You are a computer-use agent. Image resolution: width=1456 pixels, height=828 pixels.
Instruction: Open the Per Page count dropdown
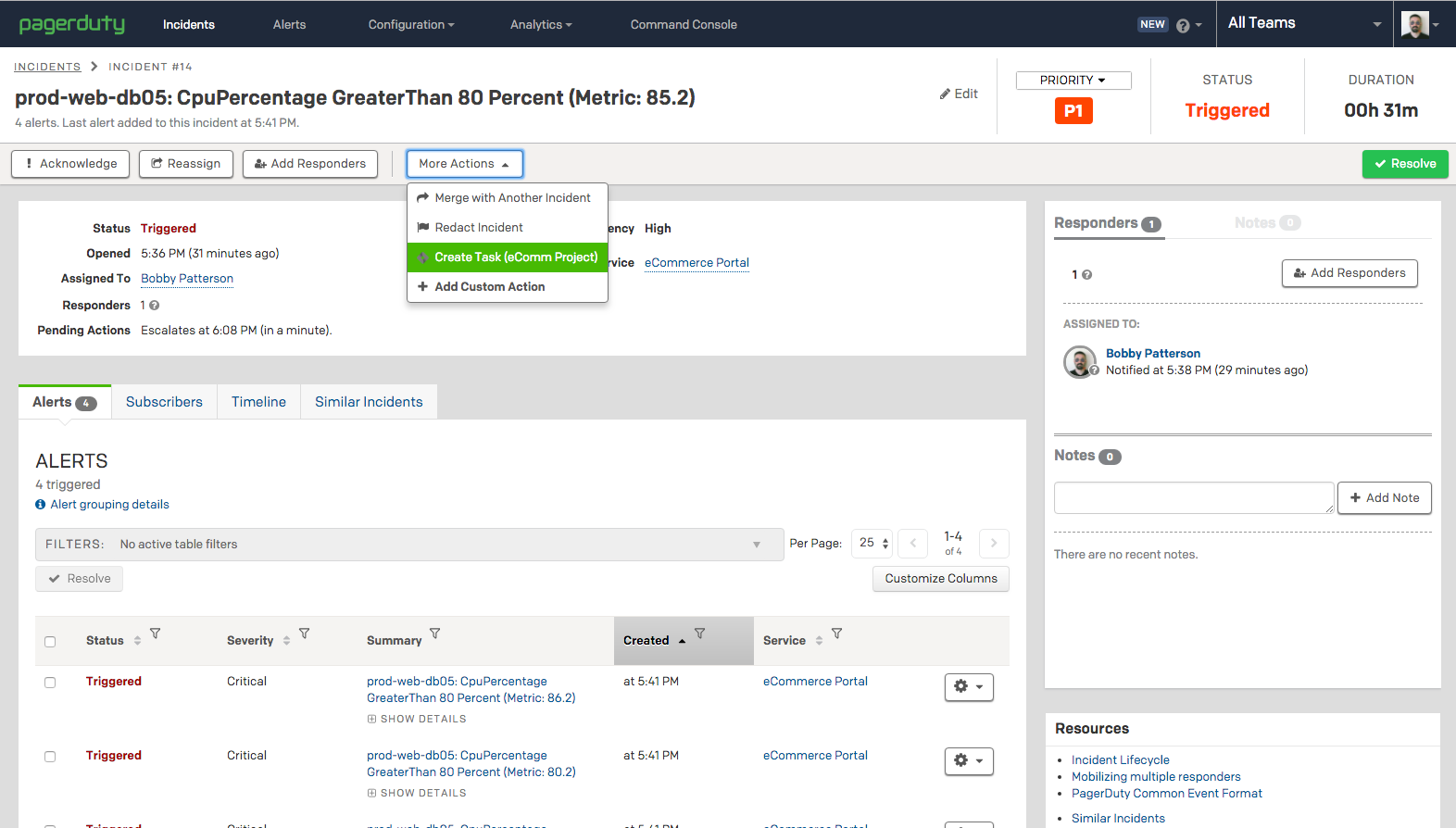click(872, 544)
